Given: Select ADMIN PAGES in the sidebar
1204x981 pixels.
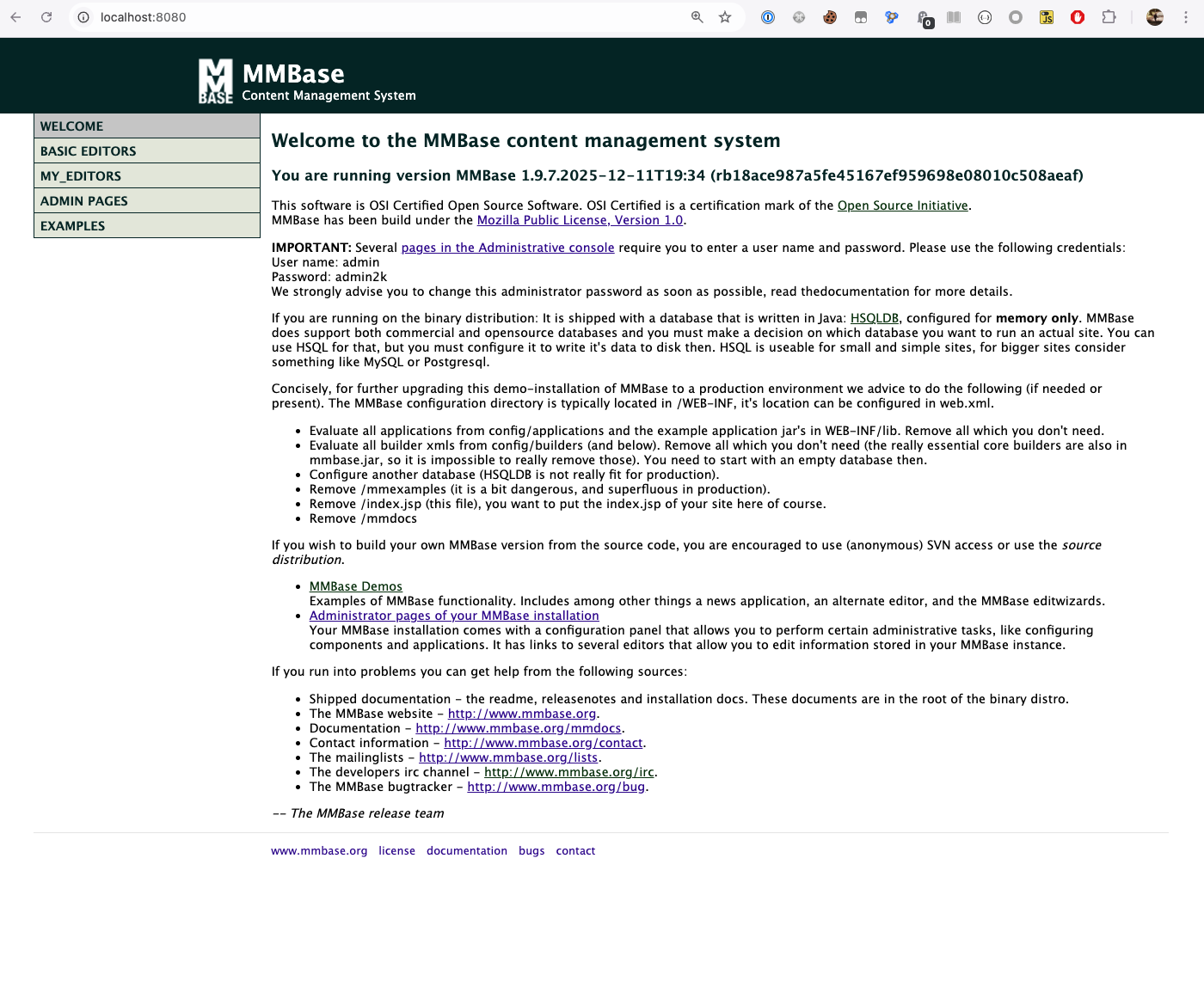Looking at the screenshot, I should (83, 200).
